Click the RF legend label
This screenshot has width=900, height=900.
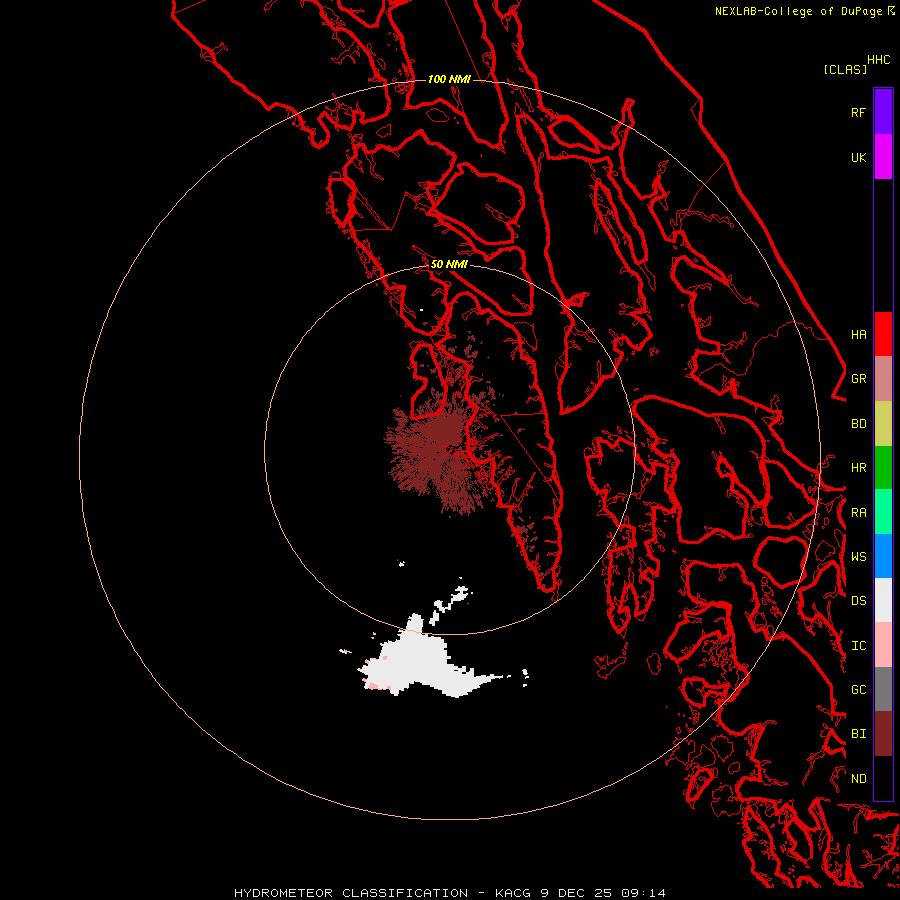(858, 112)
